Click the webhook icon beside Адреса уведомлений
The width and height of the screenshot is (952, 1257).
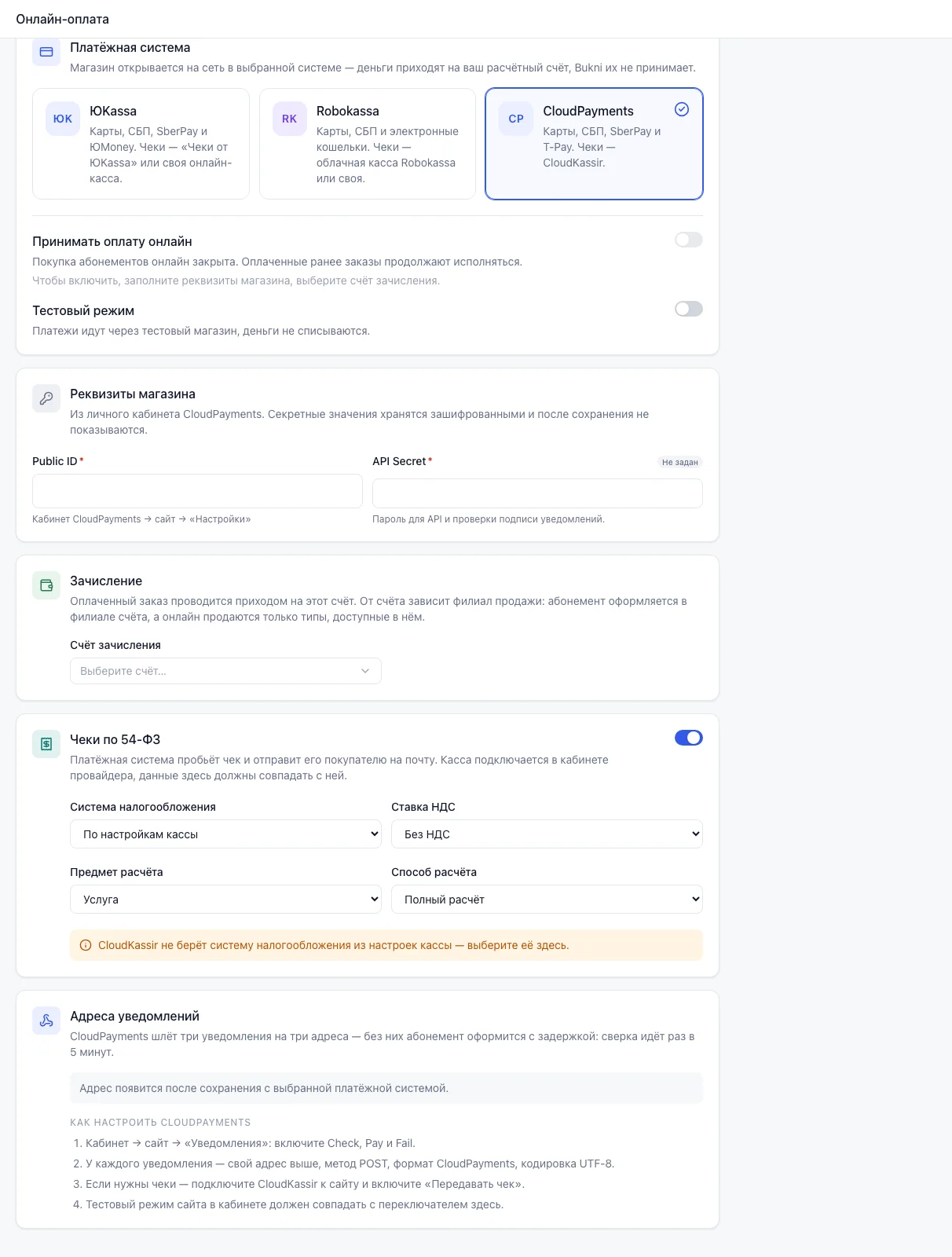[46, 1021]
